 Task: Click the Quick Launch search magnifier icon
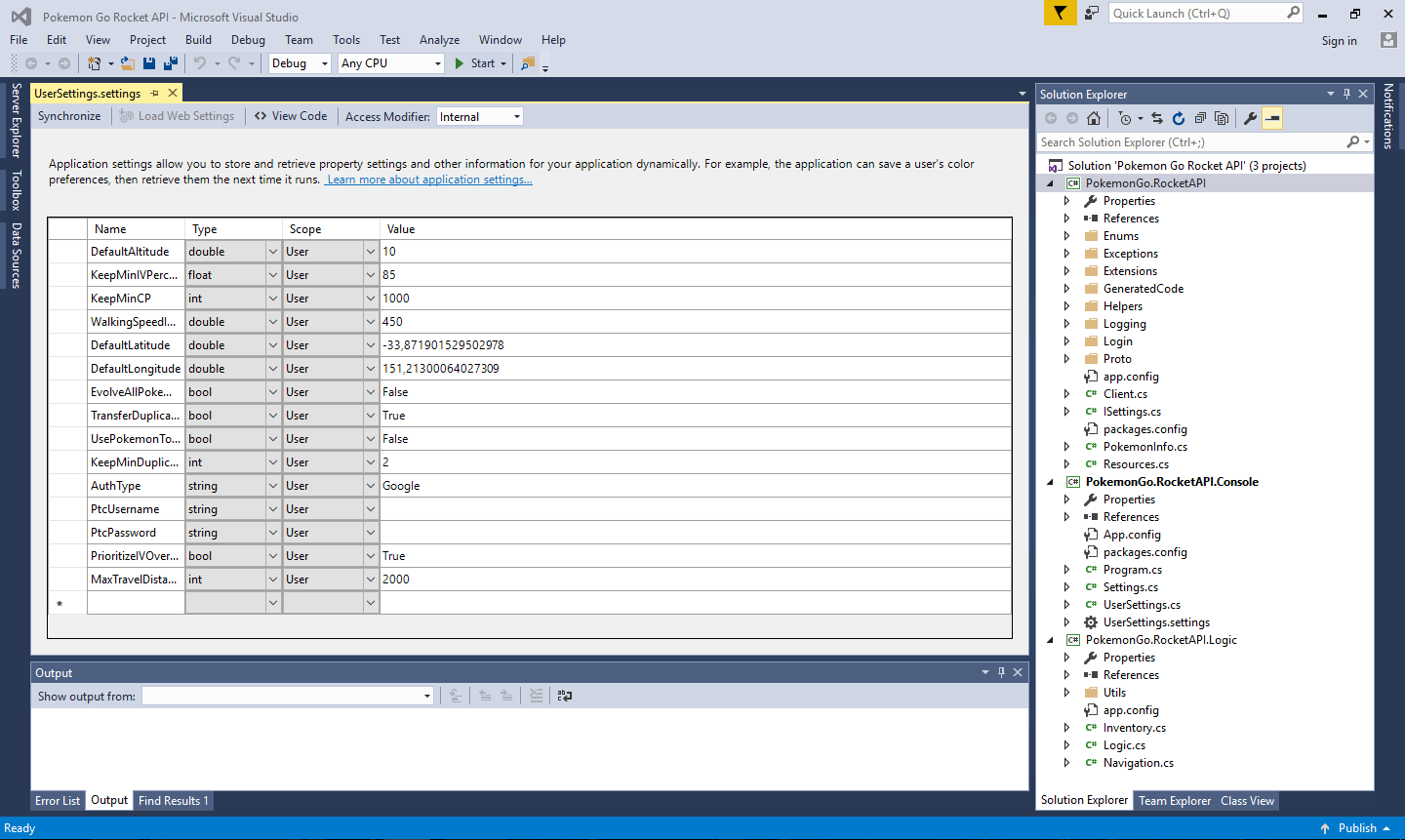[1294, 13]
